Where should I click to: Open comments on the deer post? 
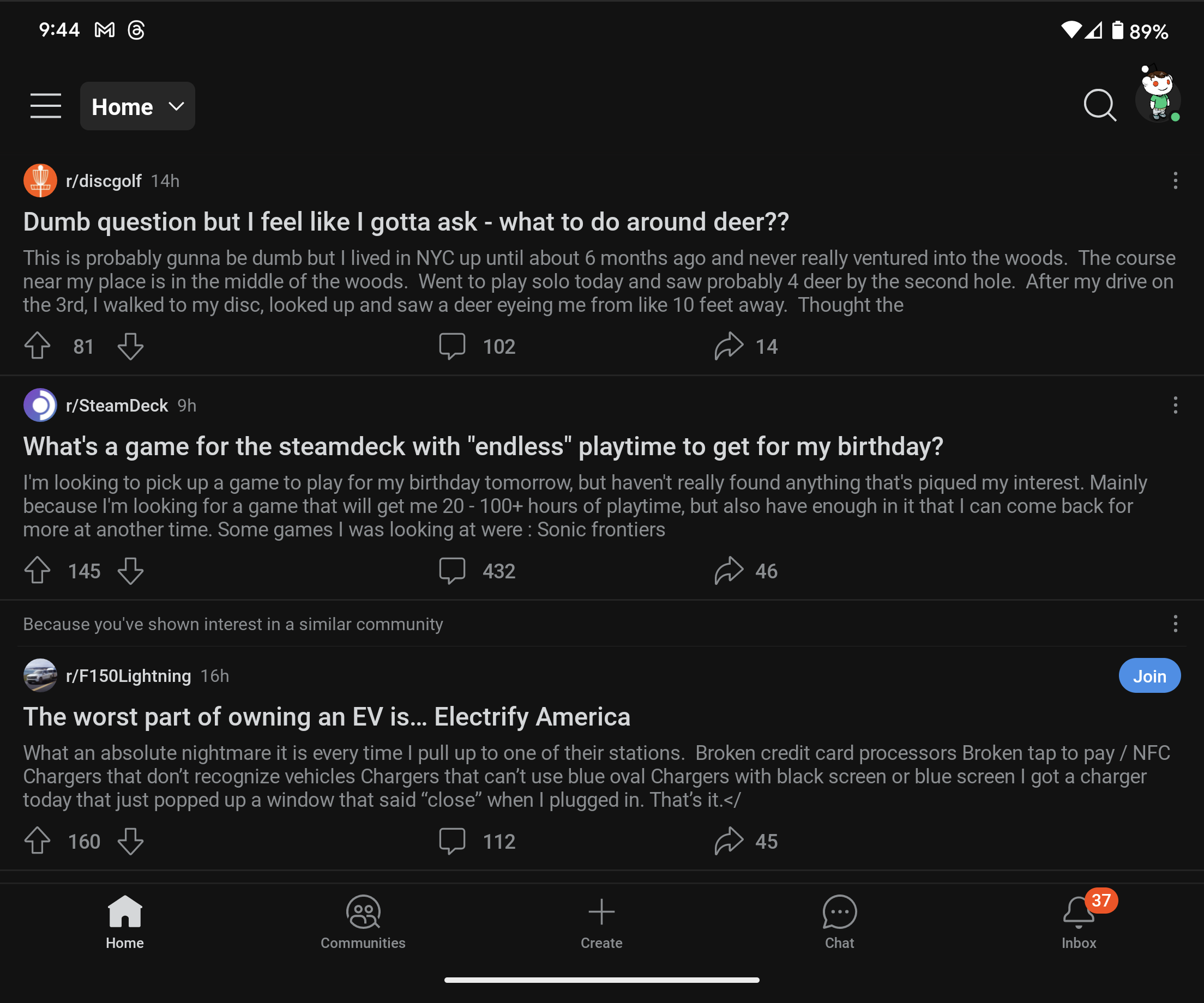pos(453,346)
